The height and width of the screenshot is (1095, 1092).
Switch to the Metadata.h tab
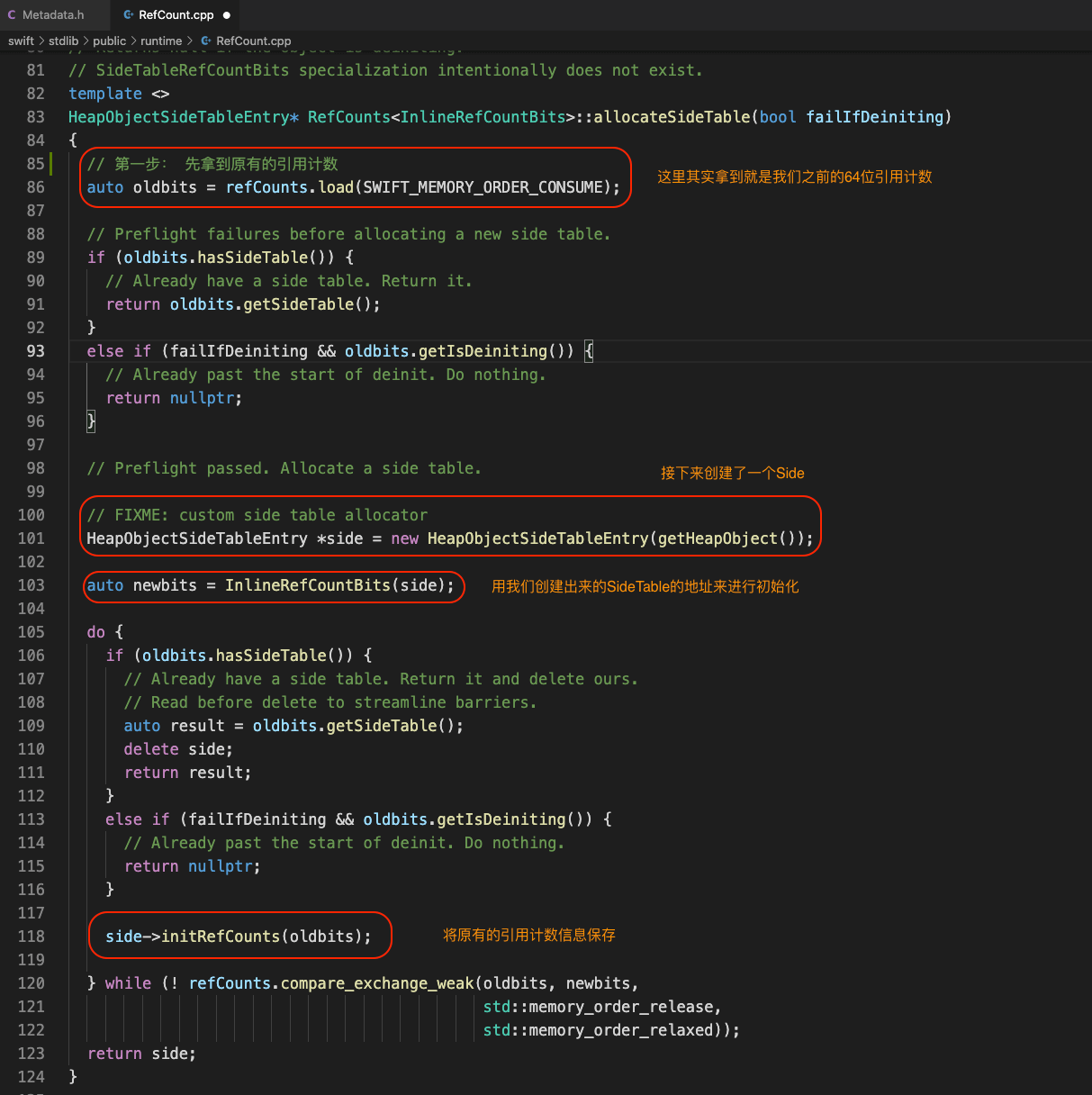52,14
